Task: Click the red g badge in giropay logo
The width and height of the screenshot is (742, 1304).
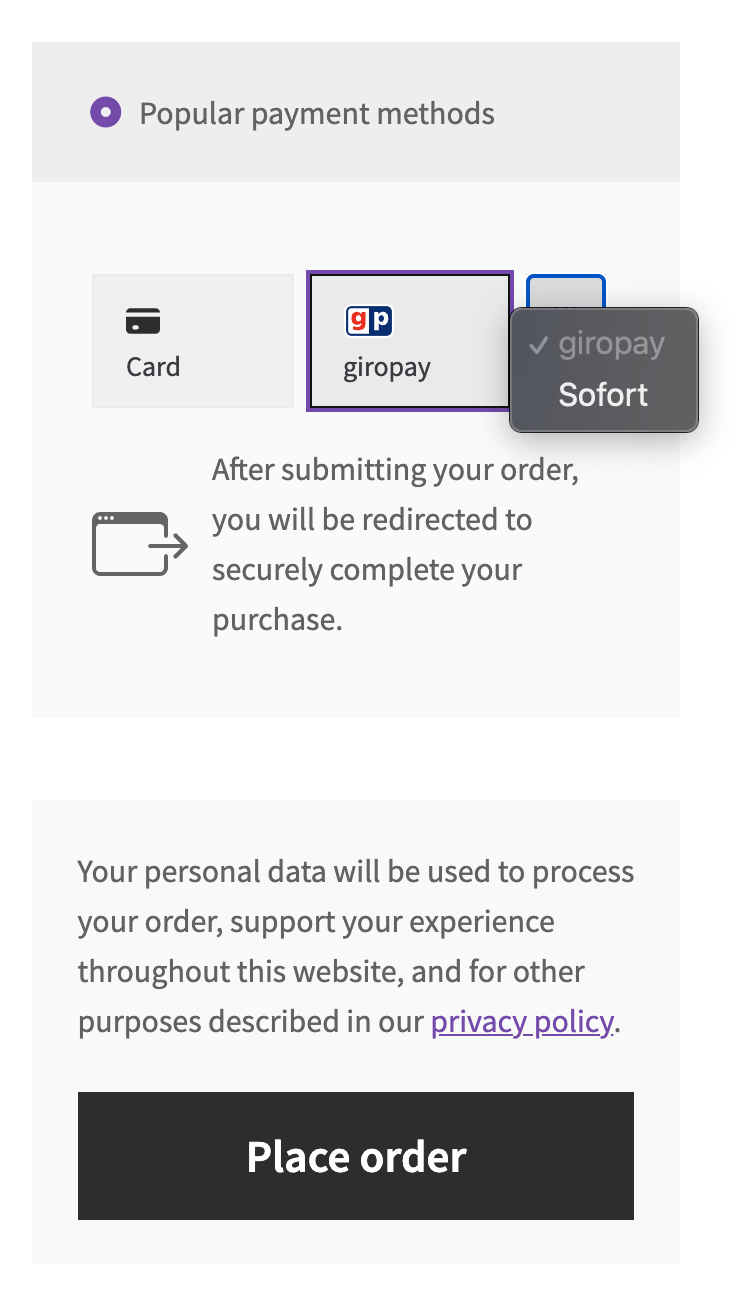Action: click(358, 321)
